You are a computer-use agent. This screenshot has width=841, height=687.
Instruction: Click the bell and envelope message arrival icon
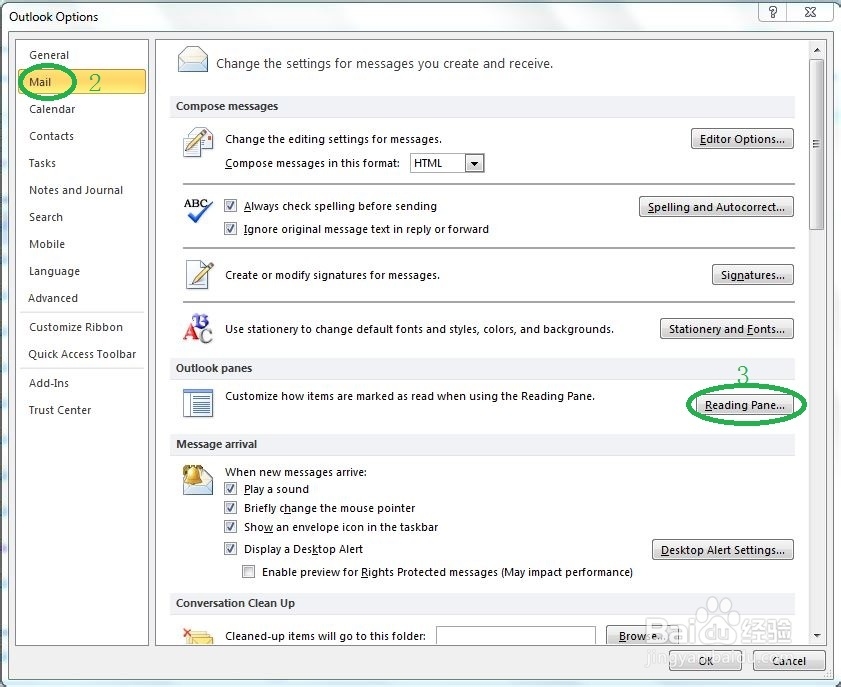[x=197, y=479]
